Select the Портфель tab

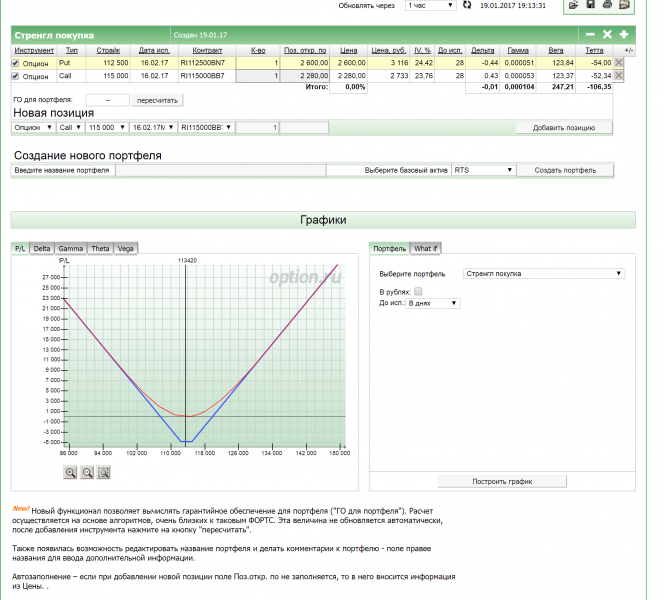tap(390, 249)
